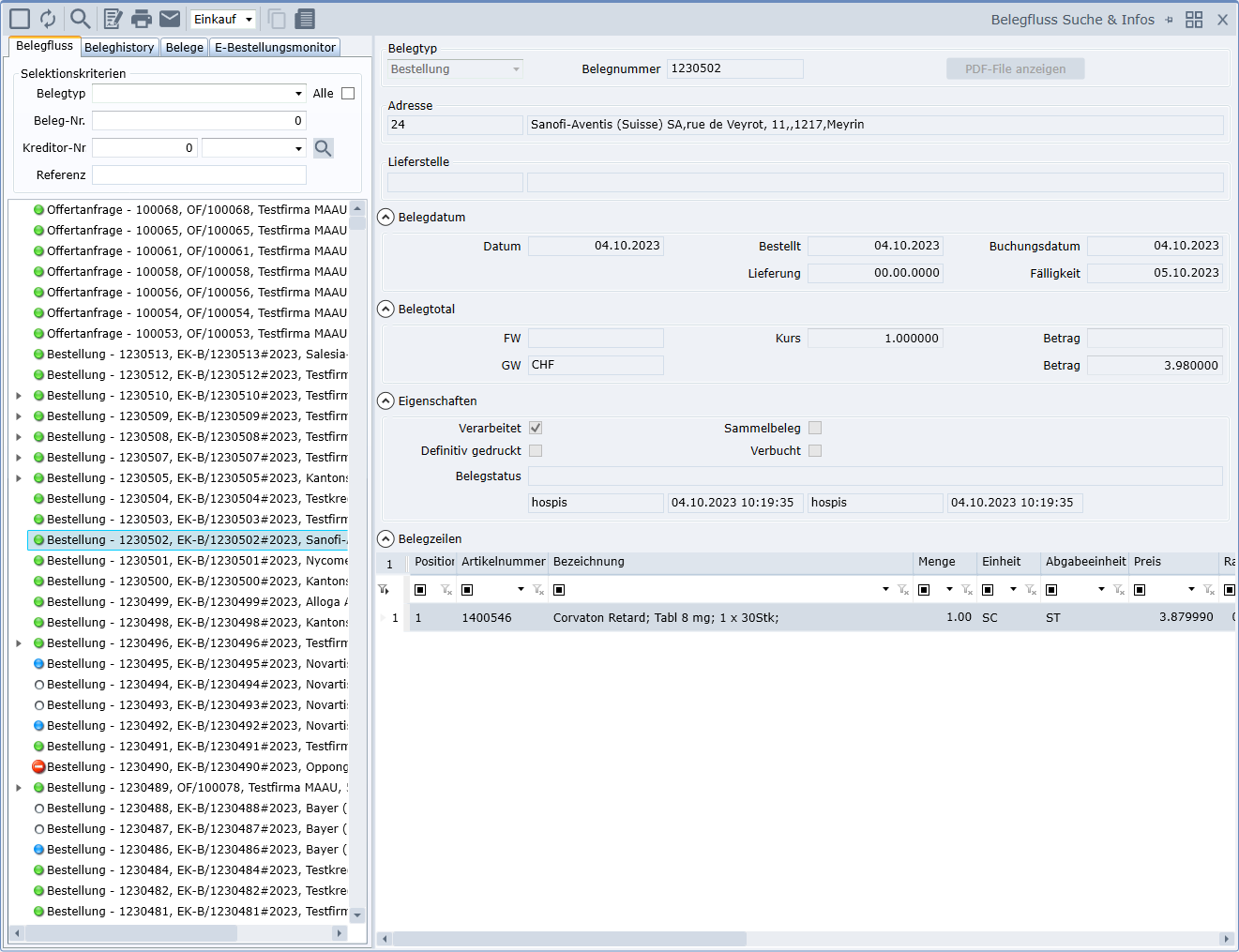Open the E-Bestellungsmonitor tab
This screenshot has height=952, width=1239.
coord(275,47)
